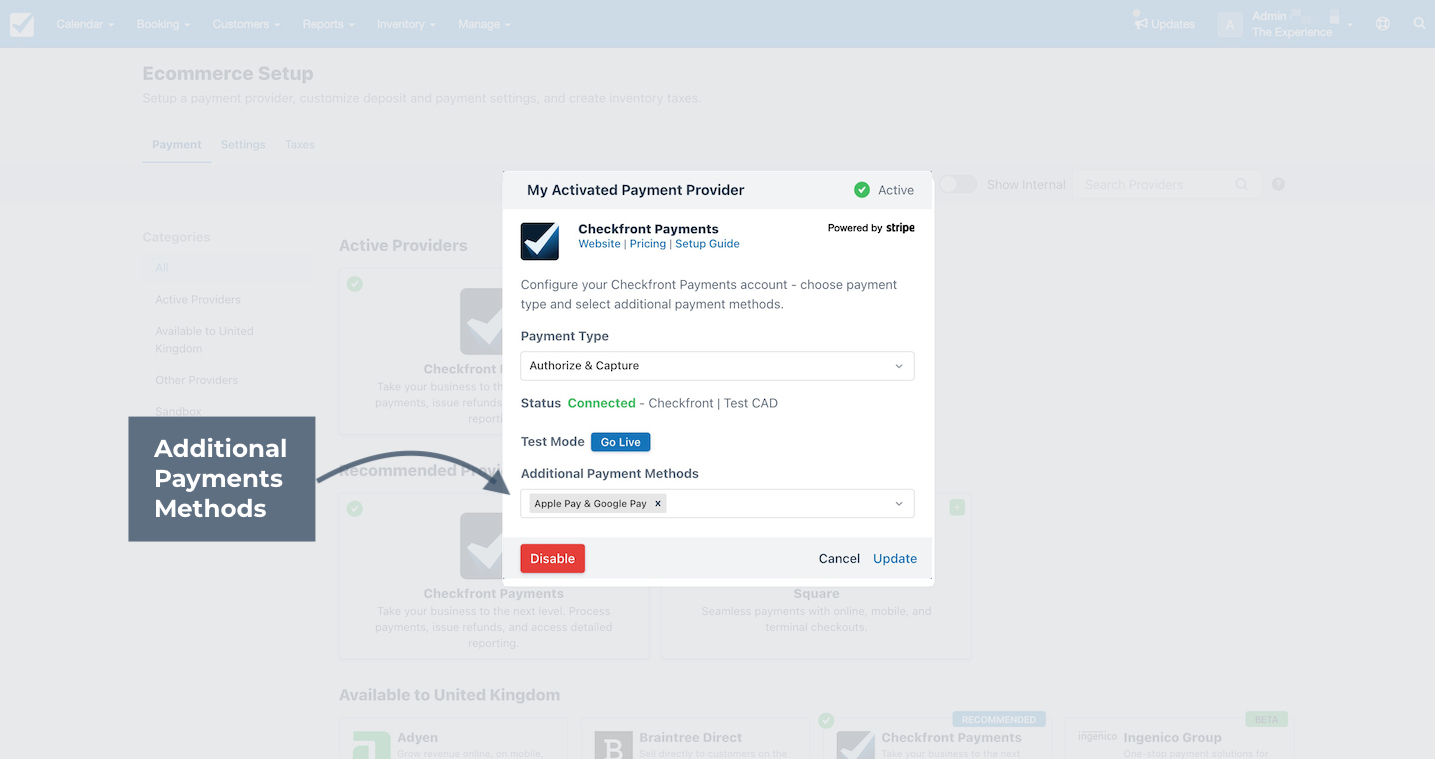Click the Braintree Direct logo
This screenshot has width=1435, height=759.
pos(613,746)
